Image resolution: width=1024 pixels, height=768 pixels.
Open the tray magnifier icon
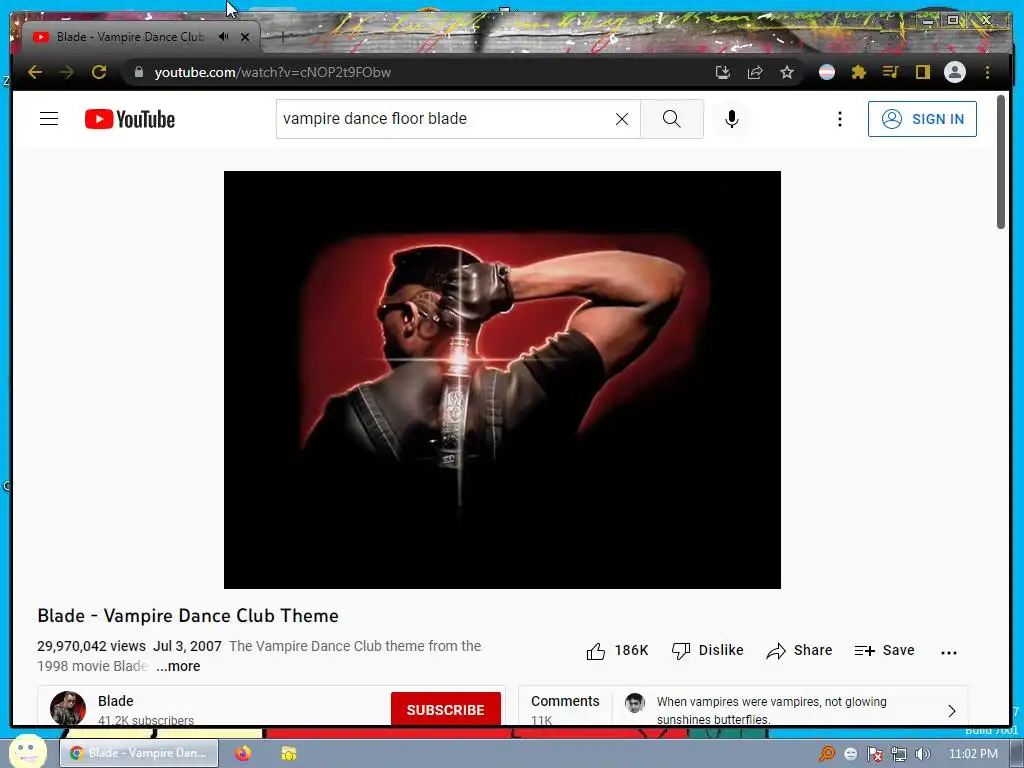[827, 754]
